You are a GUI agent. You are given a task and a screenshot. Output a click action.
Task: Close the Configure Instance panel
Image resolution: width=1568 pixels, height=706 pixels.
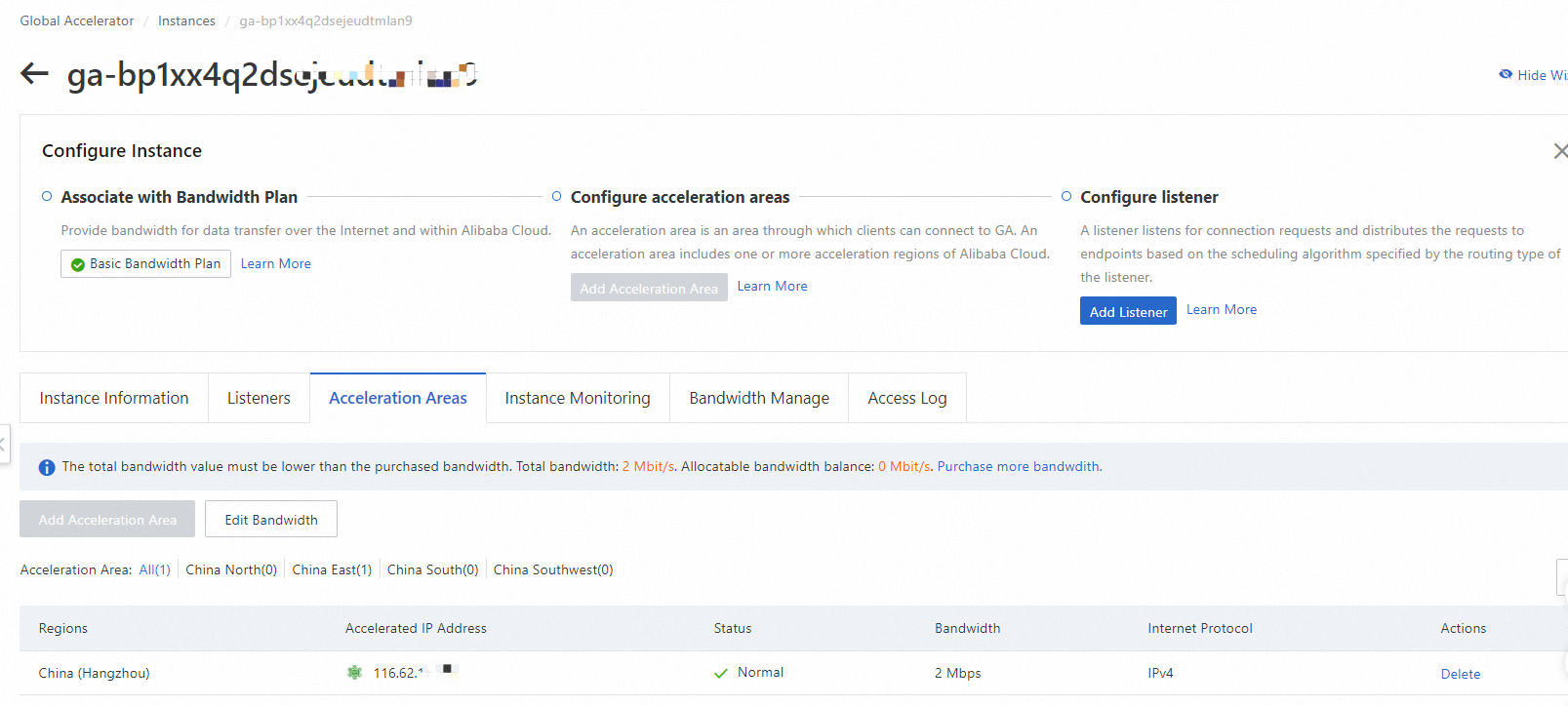point(1560,151)
